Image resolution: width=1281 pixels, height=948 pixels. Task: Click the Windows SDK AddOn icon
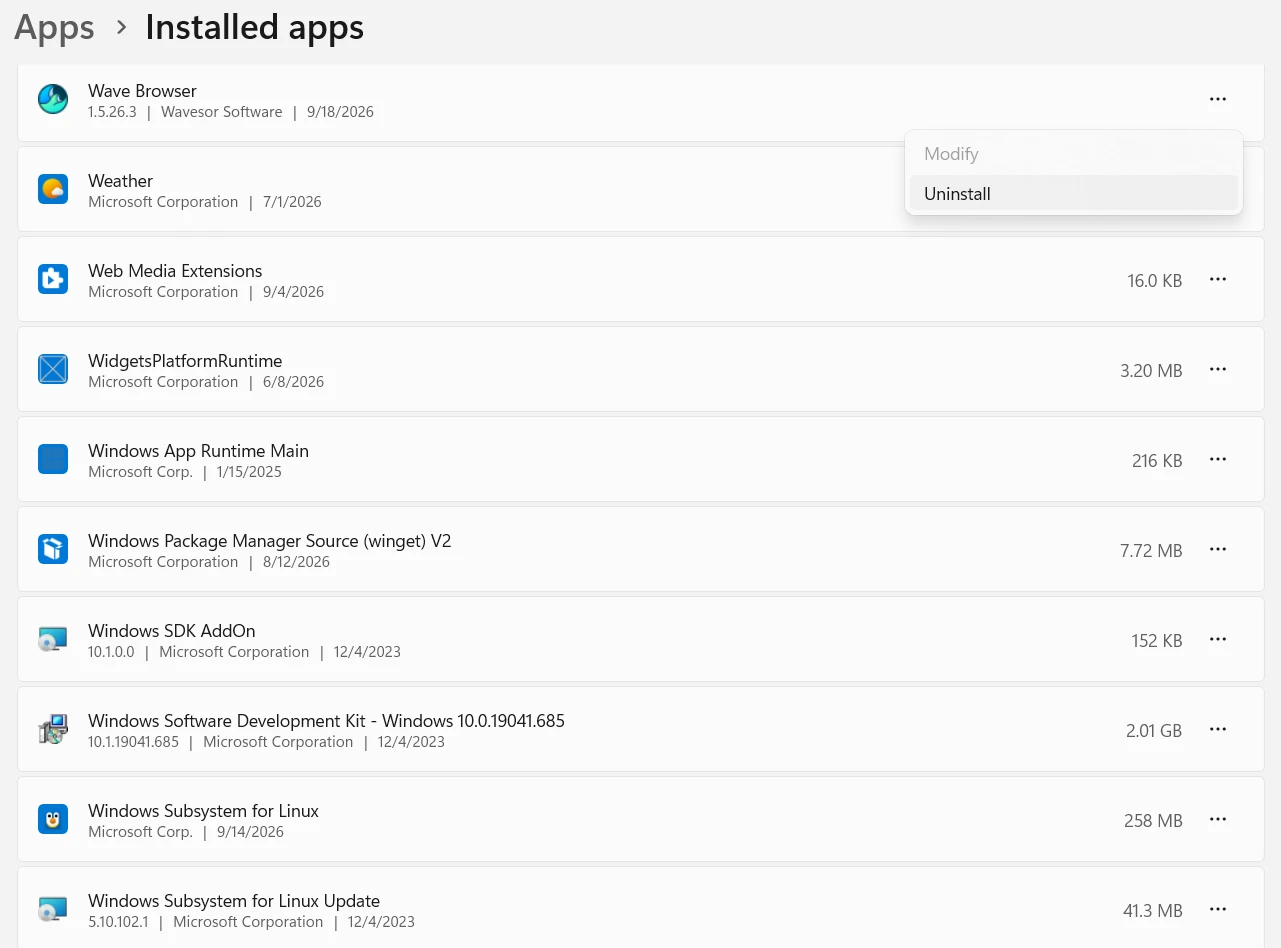[53, 639]
